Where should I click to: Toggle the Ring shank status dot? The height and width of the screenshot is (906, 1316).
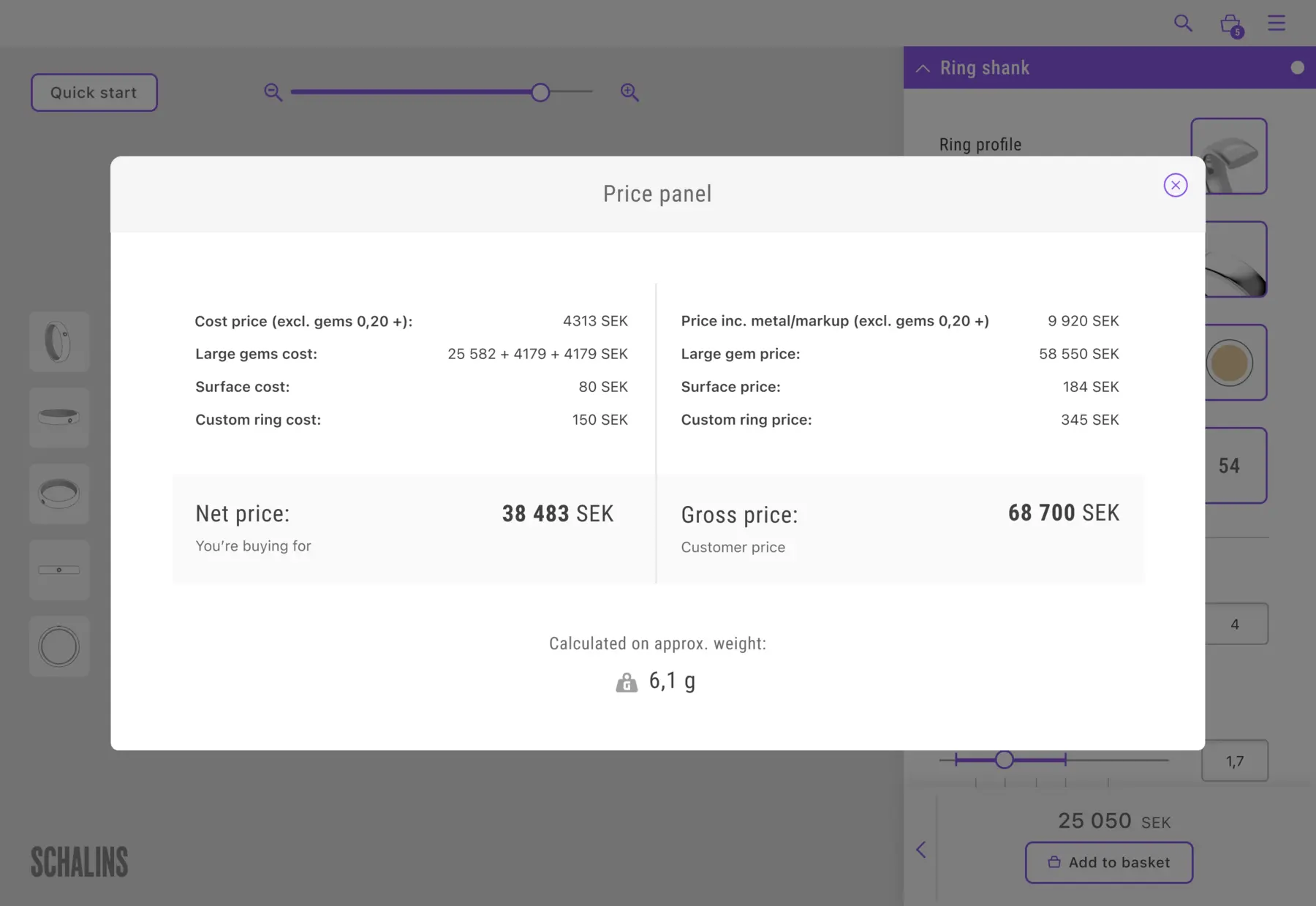1297,68
